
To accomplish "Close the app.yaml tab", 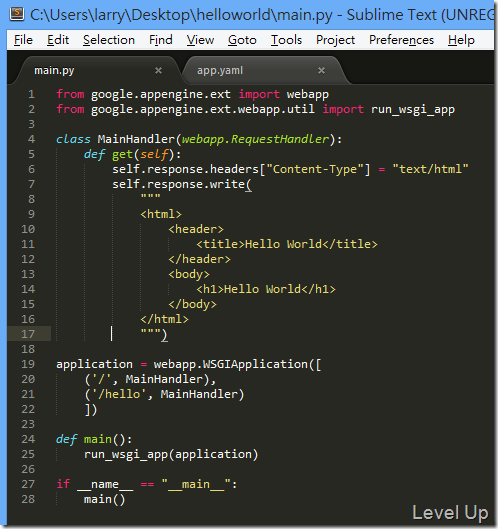I will click(321, 71).
